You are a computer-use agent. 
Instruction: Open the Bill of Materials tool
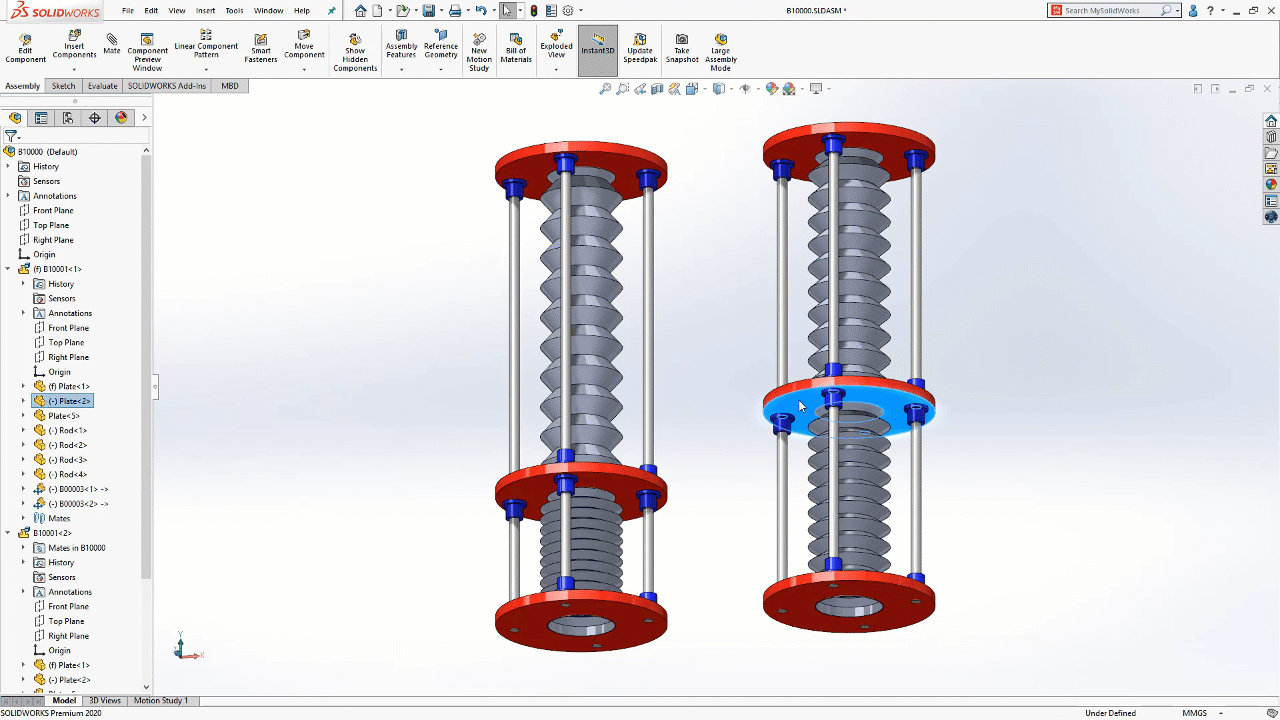click(516, 48)
